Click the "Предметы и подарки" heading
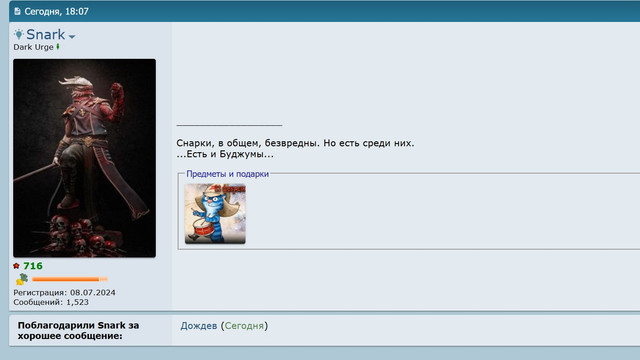The image size is (640, 360). pyautogui.click(x=227, y=174)
